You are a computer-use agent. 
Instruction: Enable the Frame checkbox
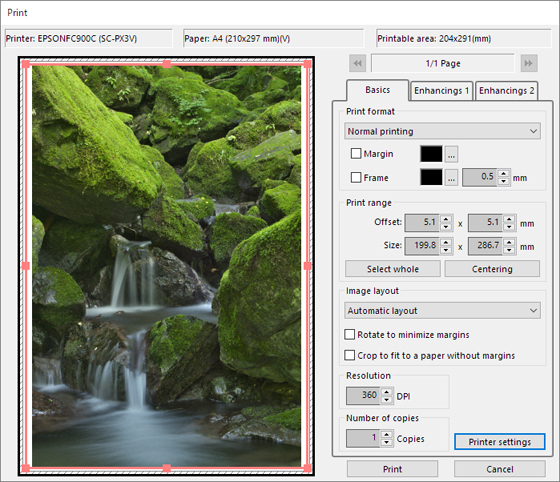pyautogui.click(x=356, y=177)
